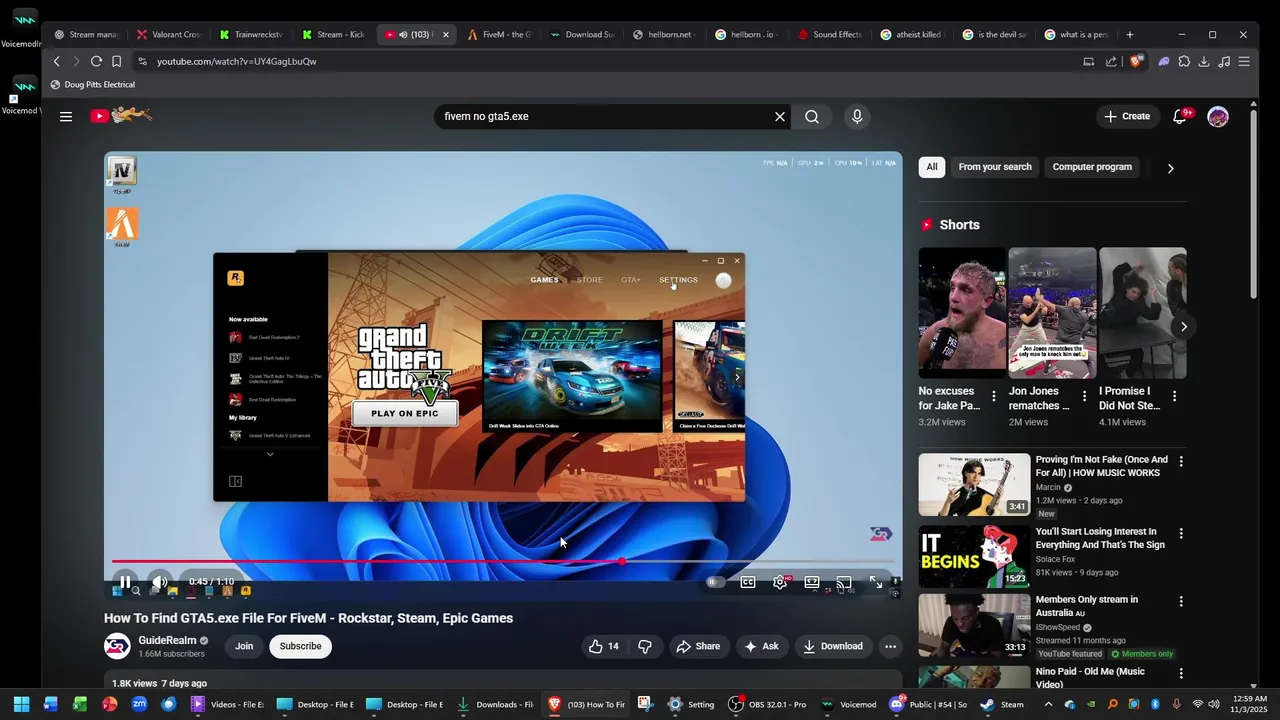Open the Windows Start menu
The height and width of the screenshot is (720, 1280).
[21, 704]
